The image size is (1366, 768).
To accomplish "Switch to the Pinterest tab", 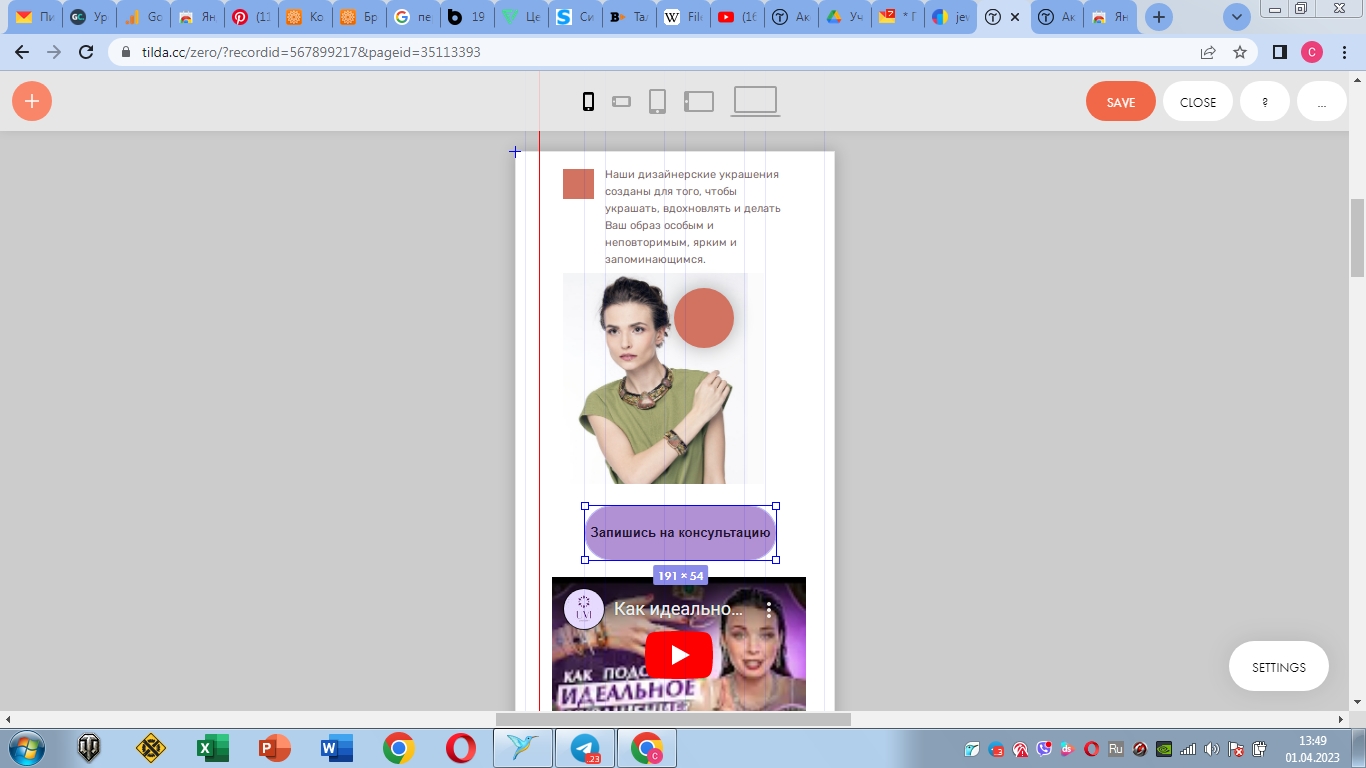I will [251, 17].
